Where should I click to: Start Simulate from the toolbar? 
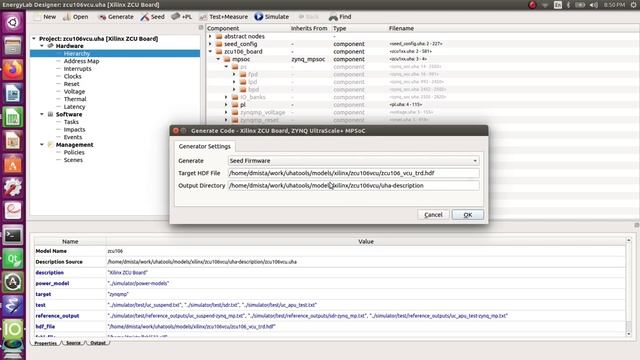point(271,17)
